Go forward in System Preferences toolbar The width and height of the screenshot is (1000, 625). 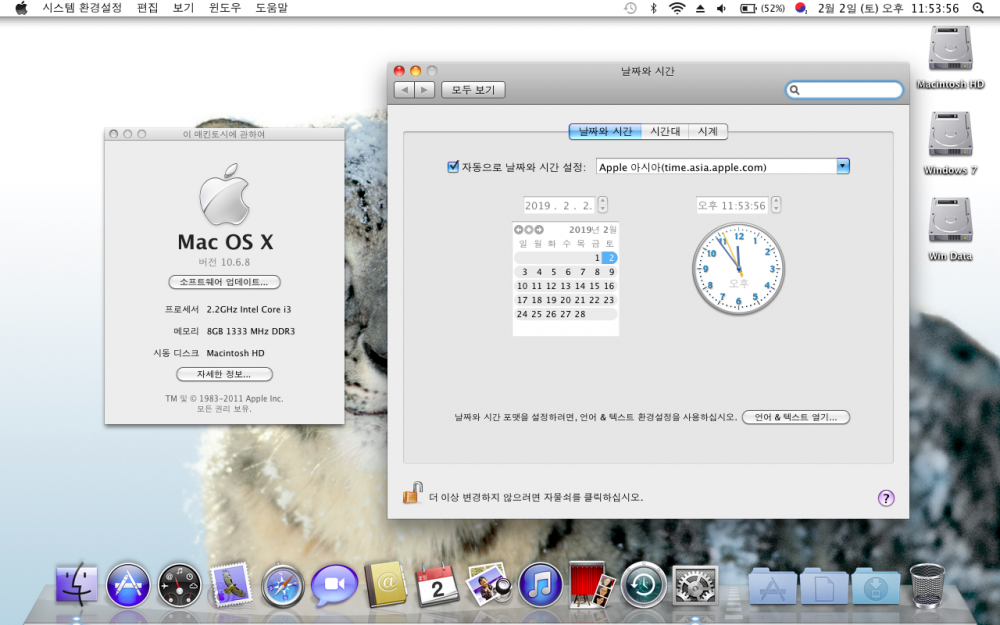pyautogui.click(x=425, y=90)
